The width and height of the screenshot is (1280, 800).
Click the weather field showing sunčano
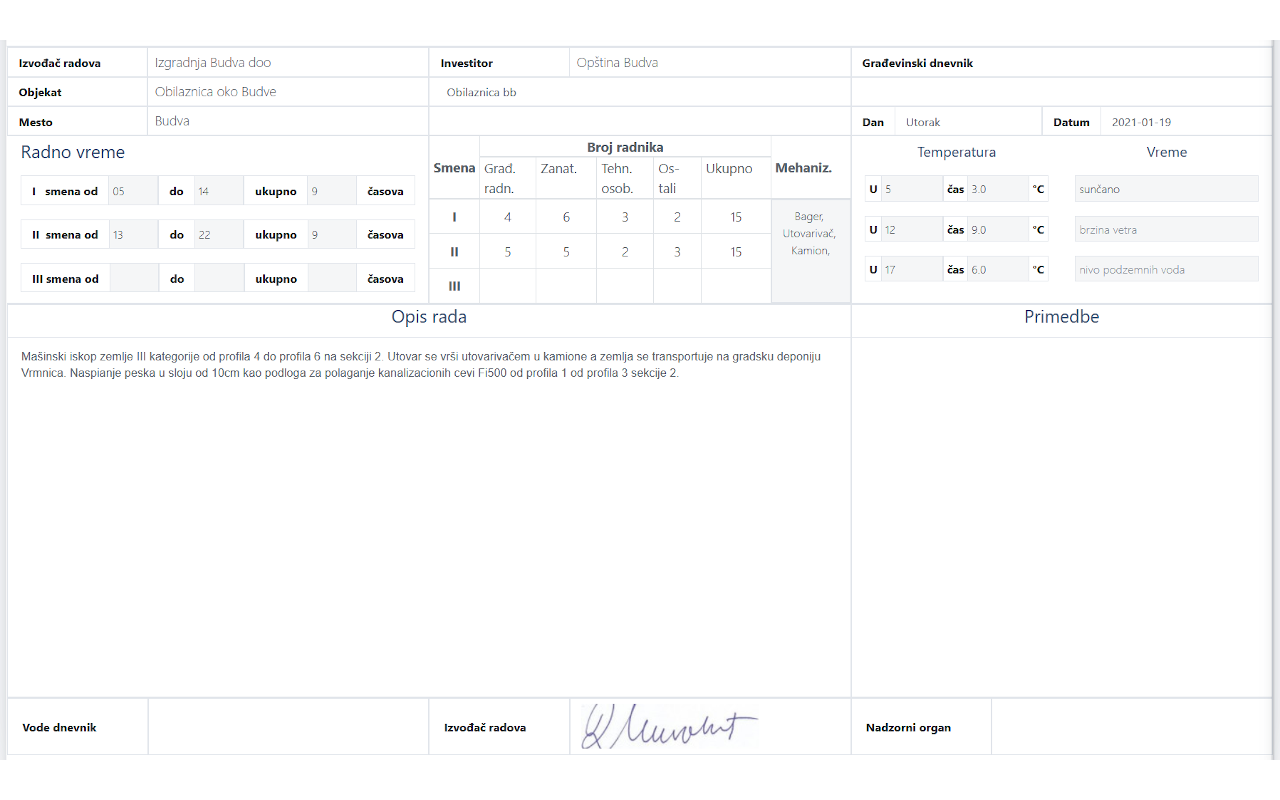(x=1166, y=189)
